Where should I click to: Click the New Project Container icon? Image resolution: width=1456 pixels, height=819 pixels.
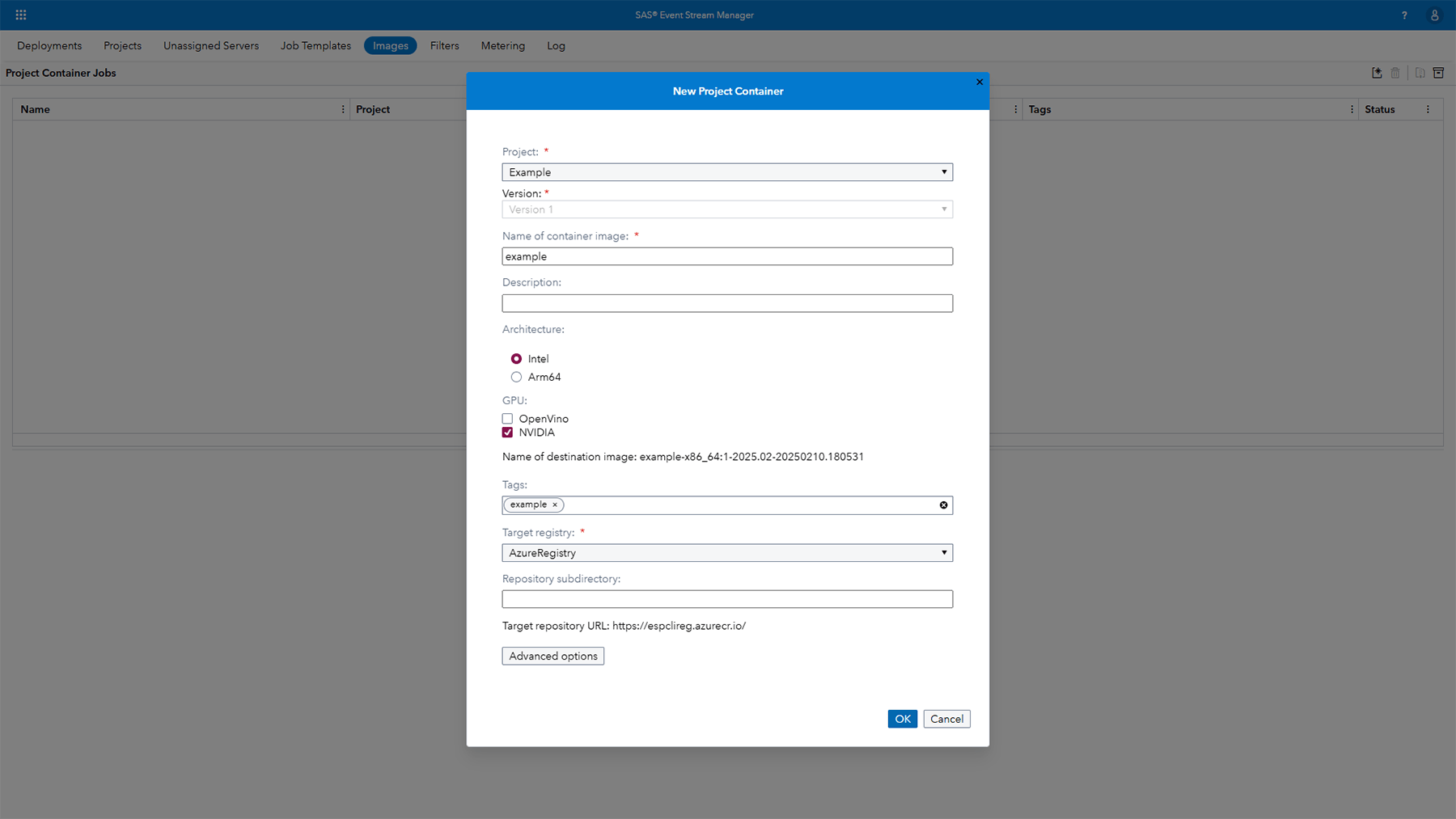[x=1377, y=73]
